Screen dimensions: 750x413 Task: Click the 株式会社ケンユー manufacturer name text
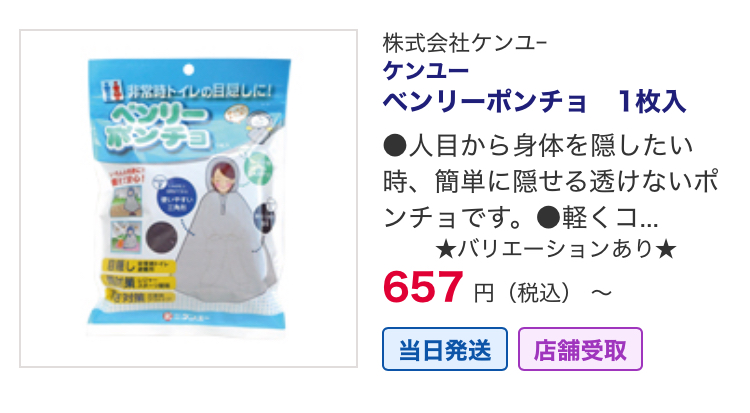464,43
